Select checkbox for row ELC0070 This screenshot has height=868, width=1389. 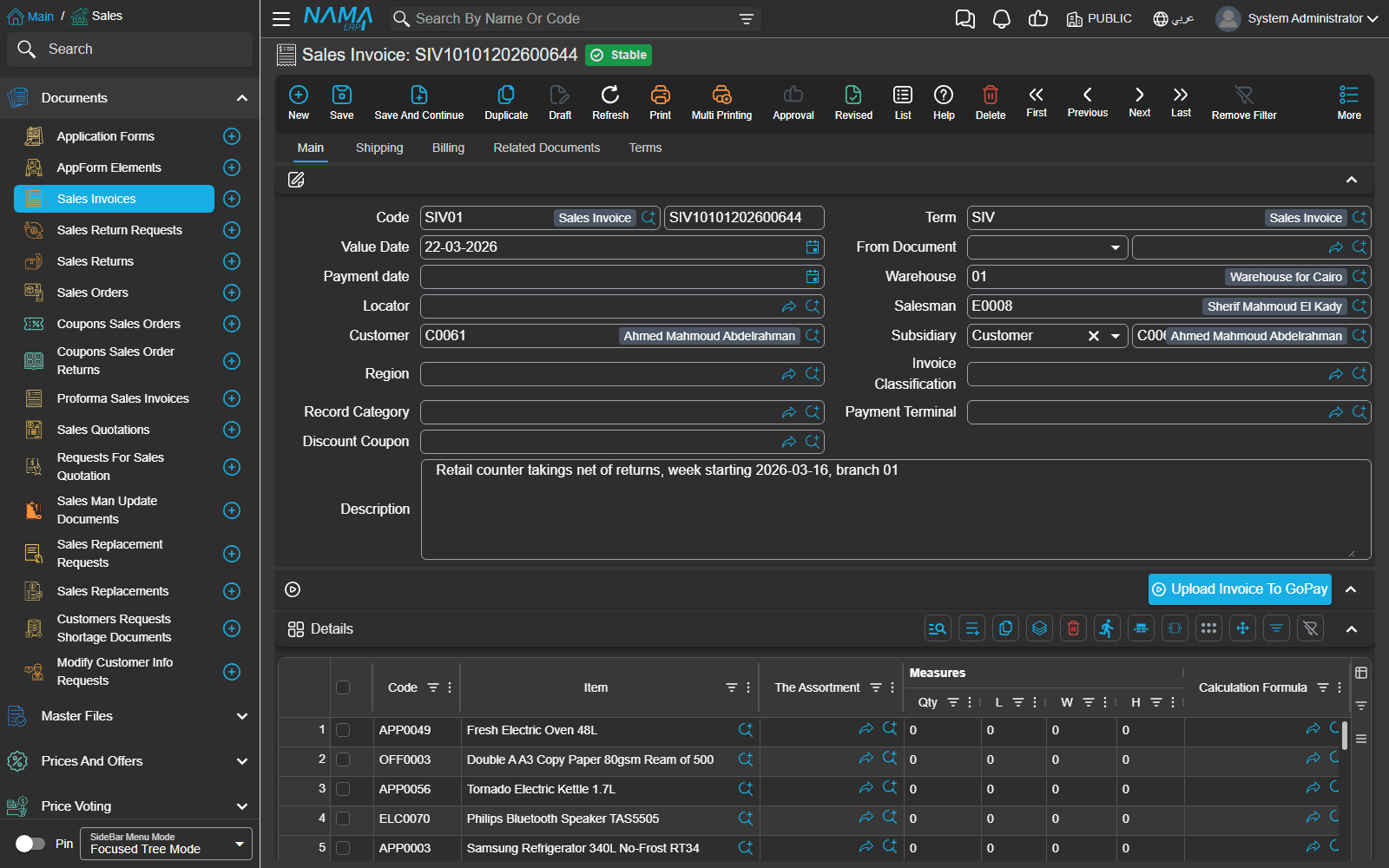point(343,819)
